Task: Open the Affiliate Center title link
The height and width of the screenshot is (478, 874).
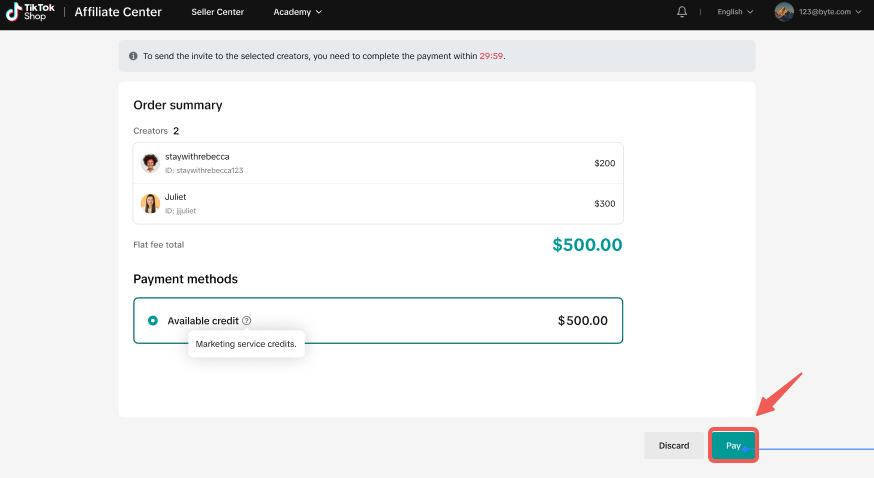Action: tap(118, 12)
